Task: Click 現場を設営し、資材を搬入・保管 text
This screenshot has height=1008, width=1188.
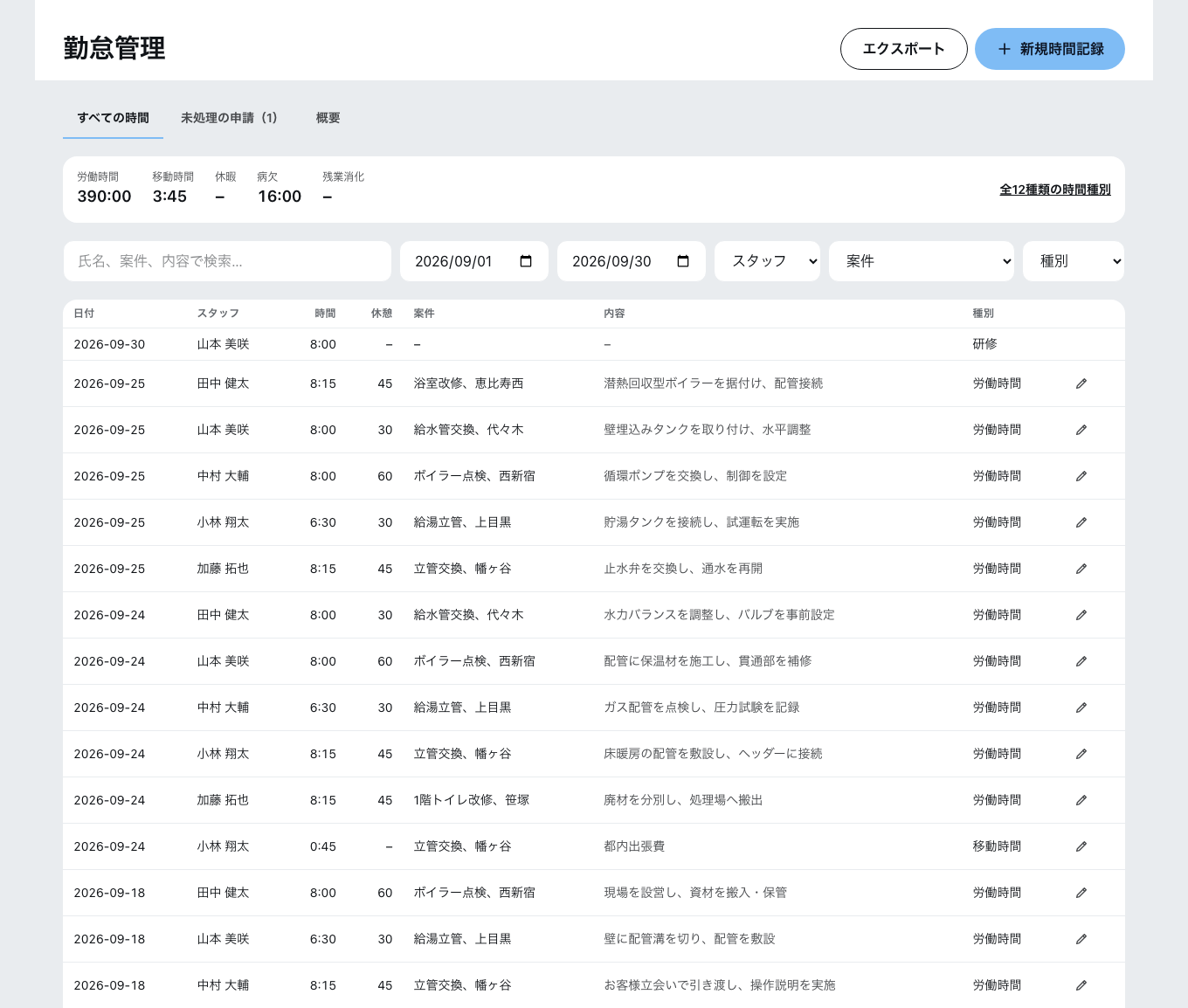Action: tap(695, 893)
